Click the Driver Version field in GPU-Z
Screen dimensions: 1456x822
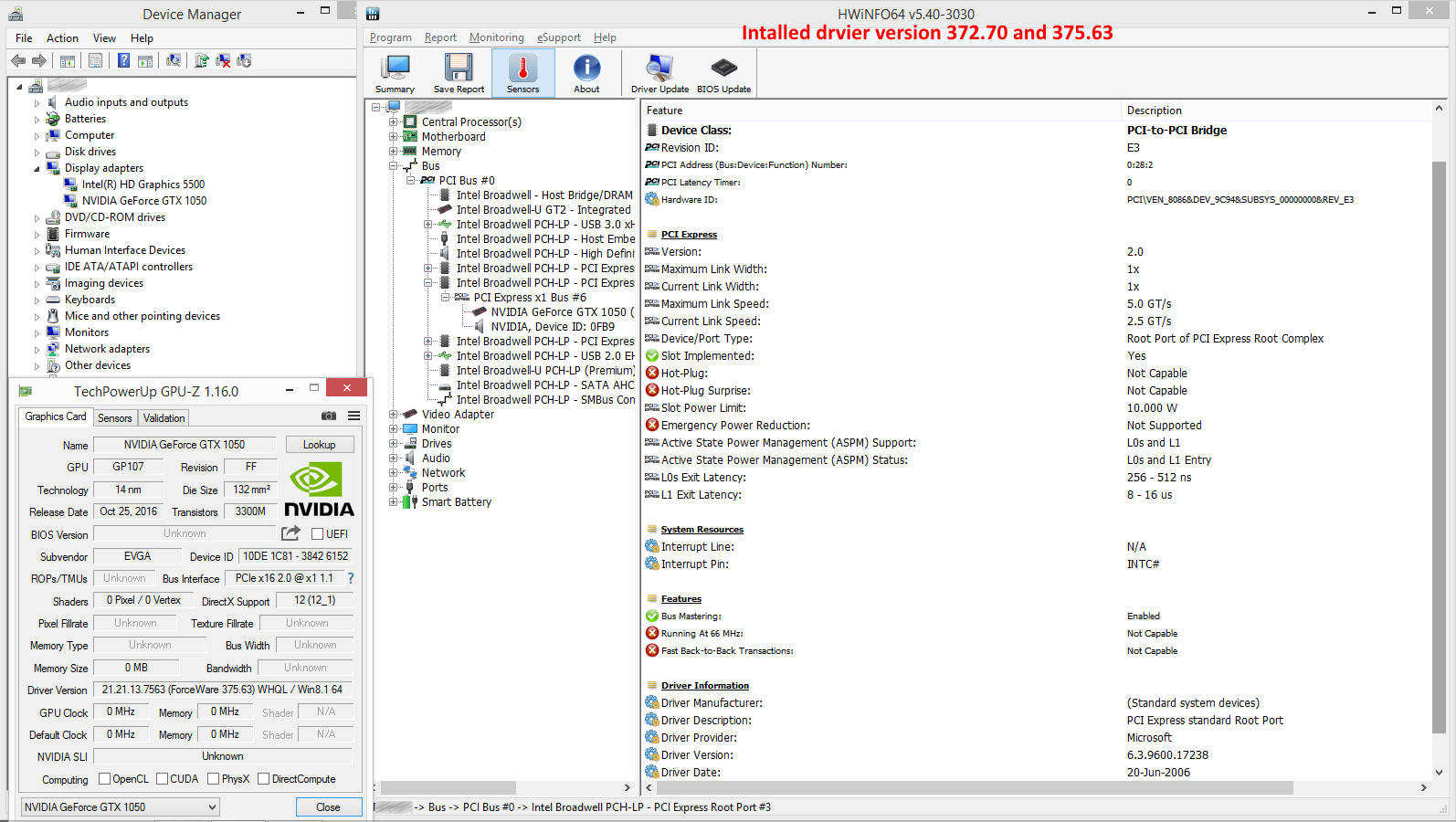coord(222,690)
